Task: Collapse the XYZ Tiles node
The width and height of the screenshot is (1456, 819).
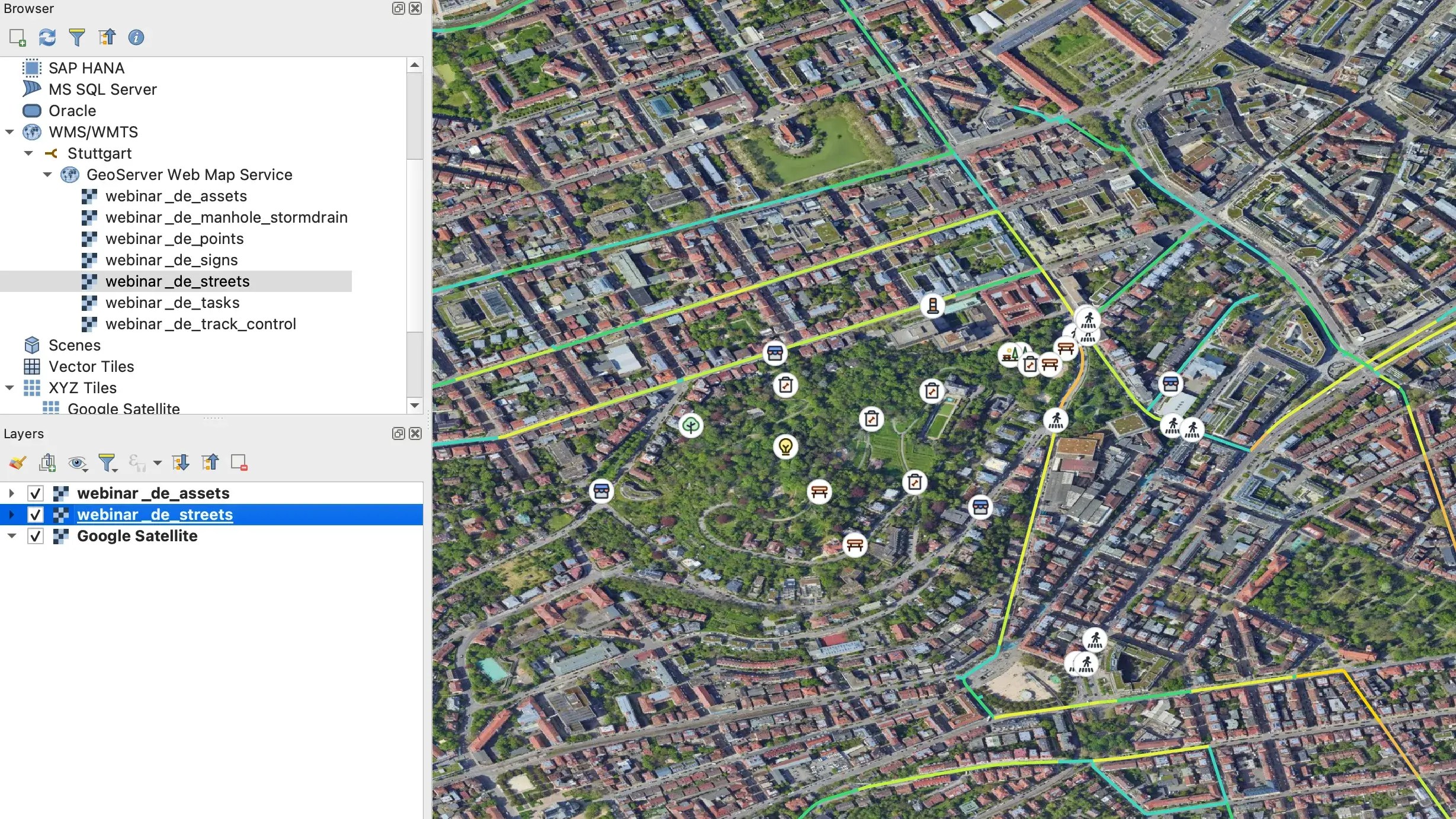Action: pos(9,388)
